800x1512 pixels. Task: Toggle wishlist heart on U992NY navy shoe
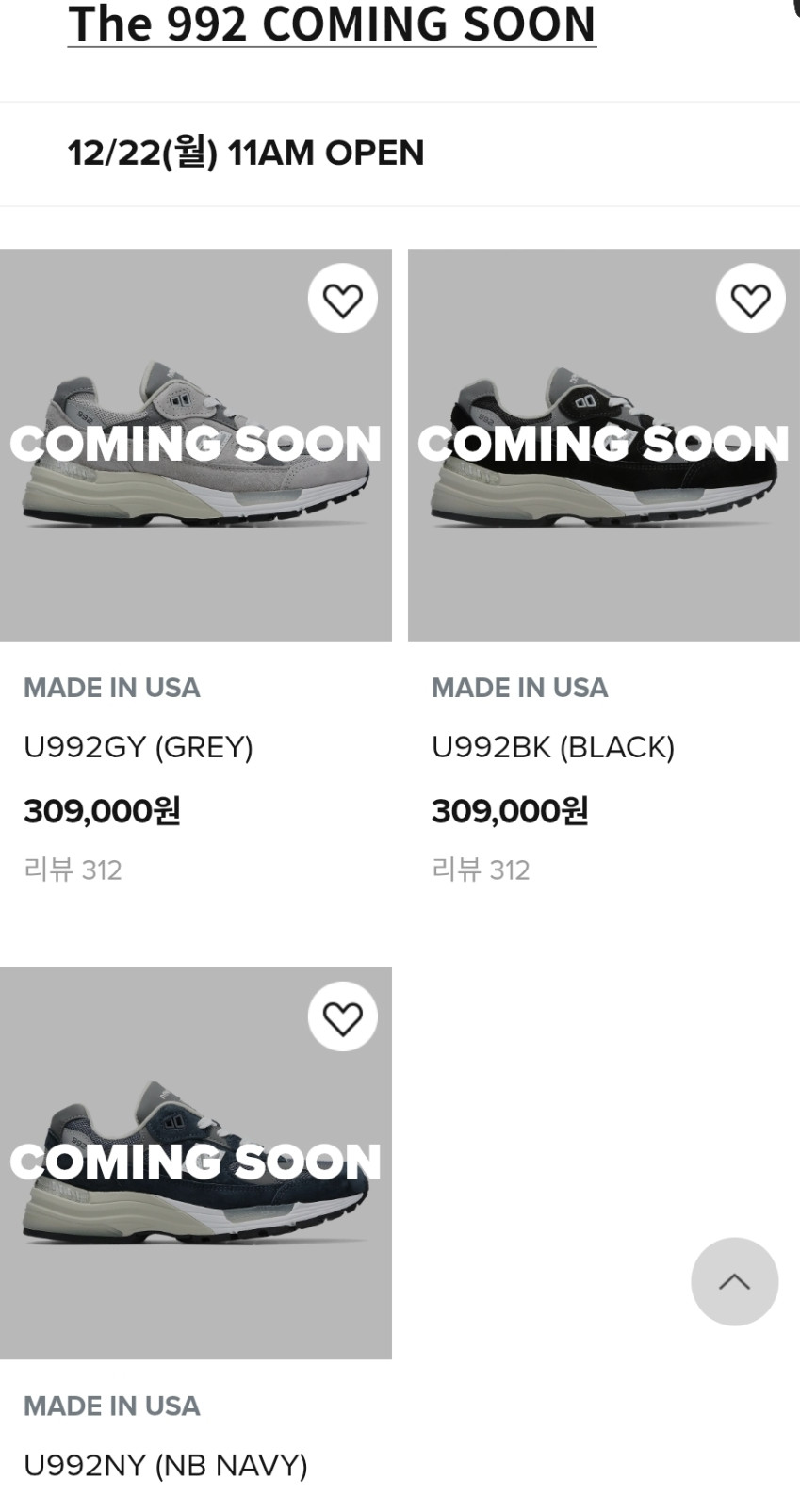tap(342, 1016)
